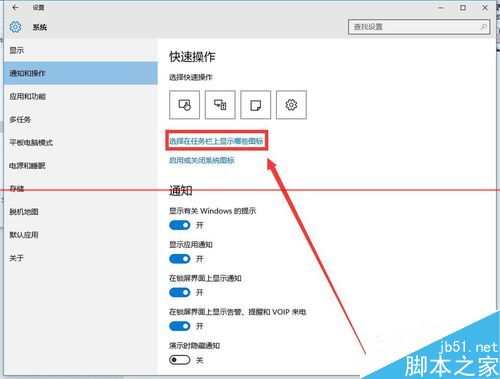Toggle 显示应用通知 switch

point(180,259)
